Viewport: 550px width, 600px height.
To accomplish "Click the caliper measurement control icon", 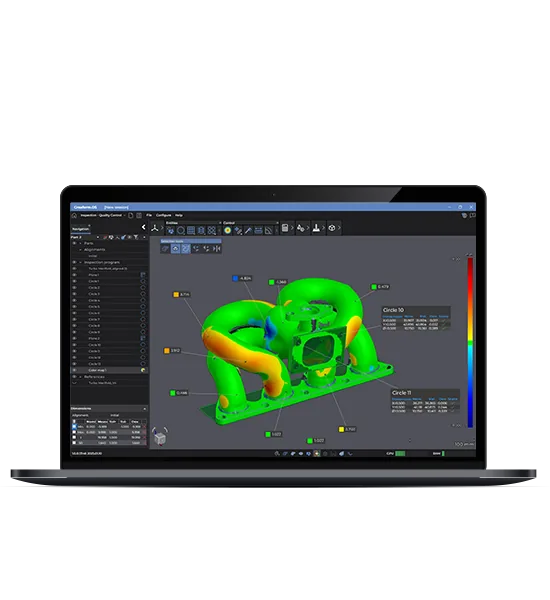I will coord(258,230).
